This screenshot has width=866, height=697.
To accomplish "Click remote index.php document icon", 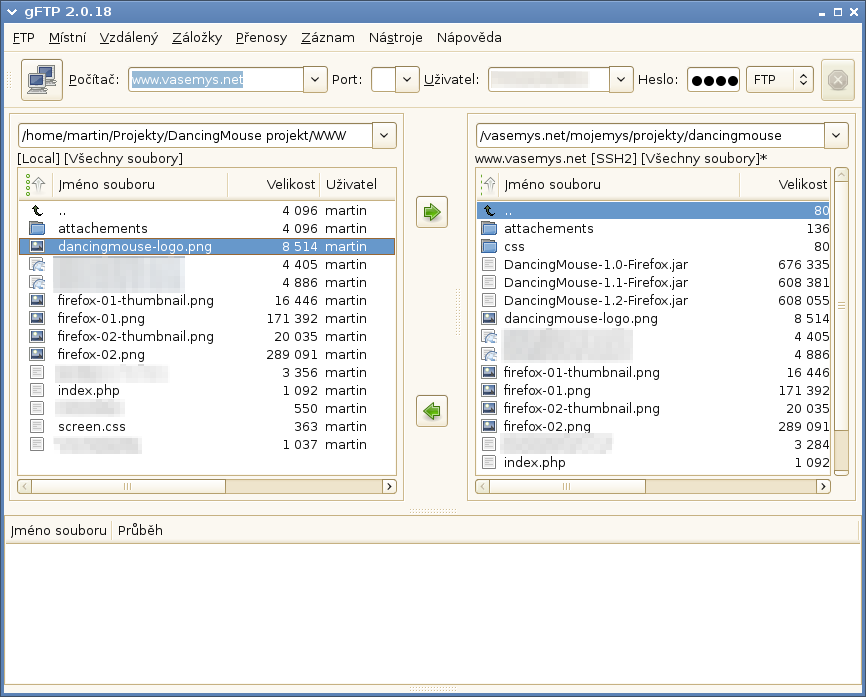I will point(489,462).
